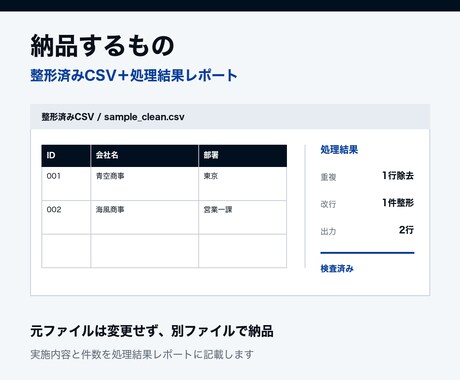The image size is (460, 380).
Task: Select the cell 海風商事
Action: [x=144, y=217]
